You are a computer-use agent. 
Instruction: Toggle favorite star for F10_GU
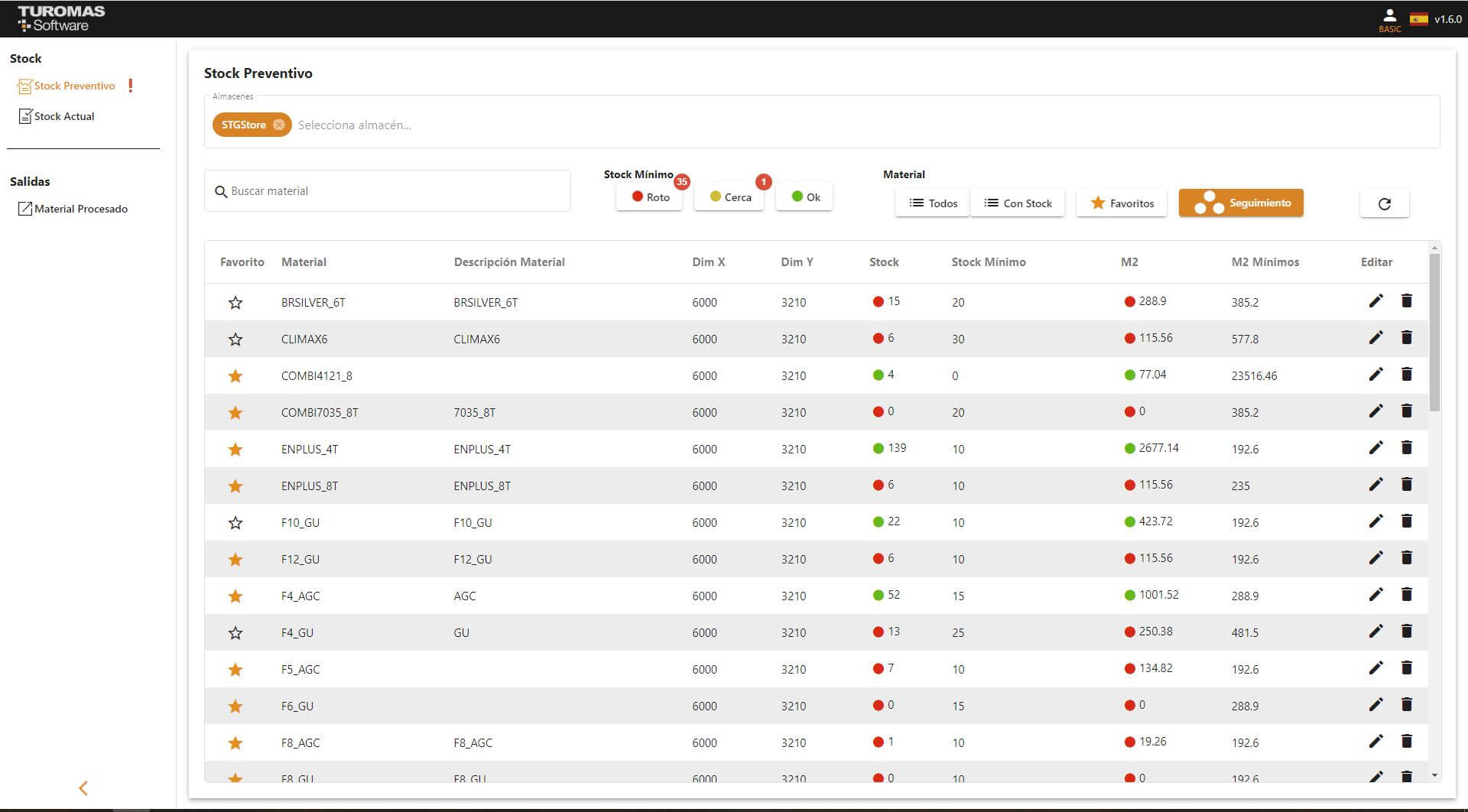point(235,523)
